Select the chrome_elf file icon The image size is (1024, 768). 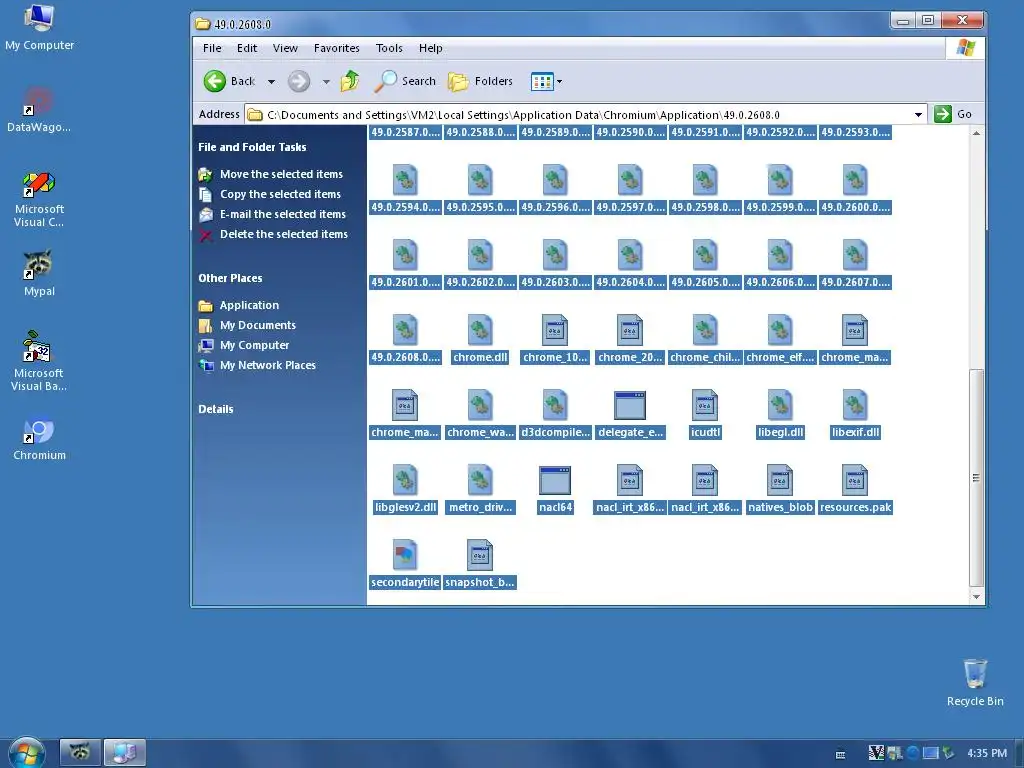(x=780, y=330)
